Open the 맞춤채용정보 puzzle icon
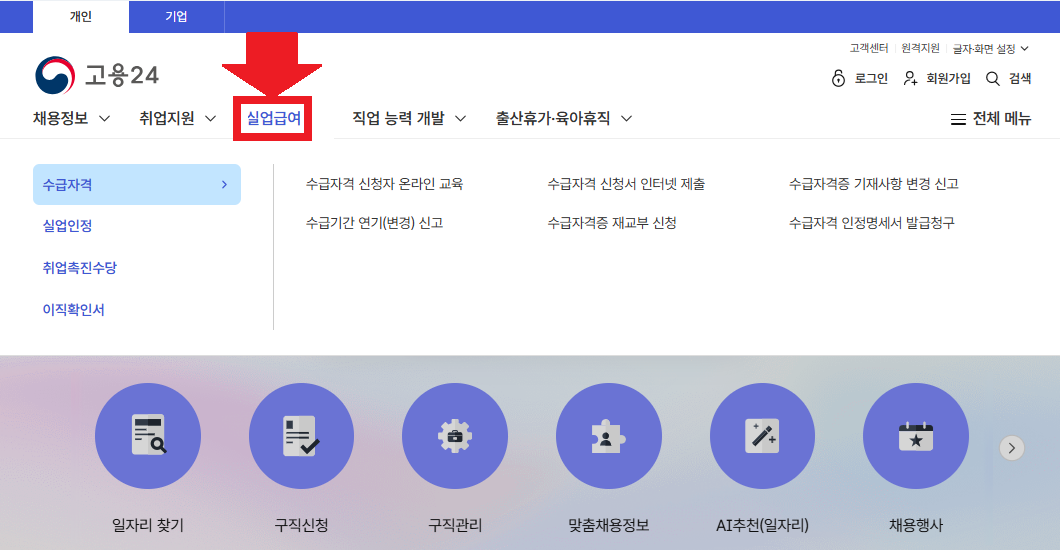1060x550 pixels. coord(608,436)
